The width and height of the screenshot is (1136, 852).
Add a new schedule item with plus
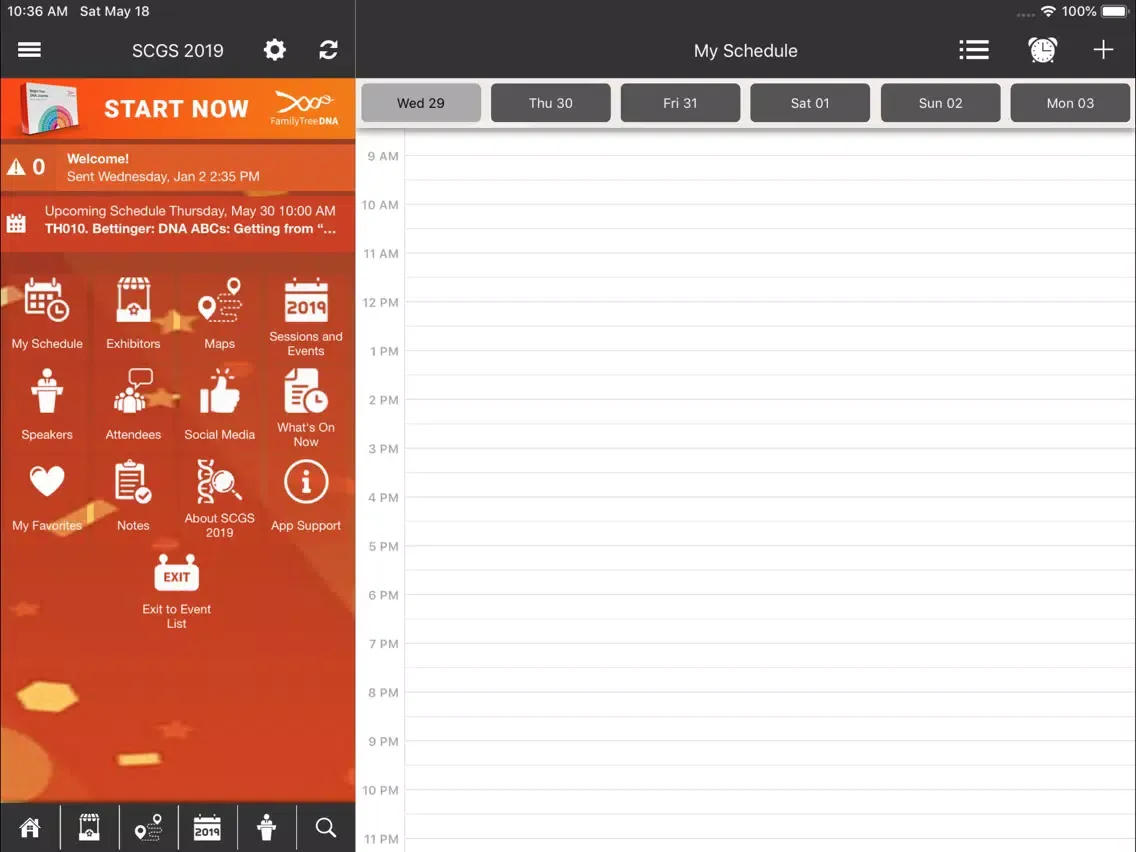pos(1103,50)
